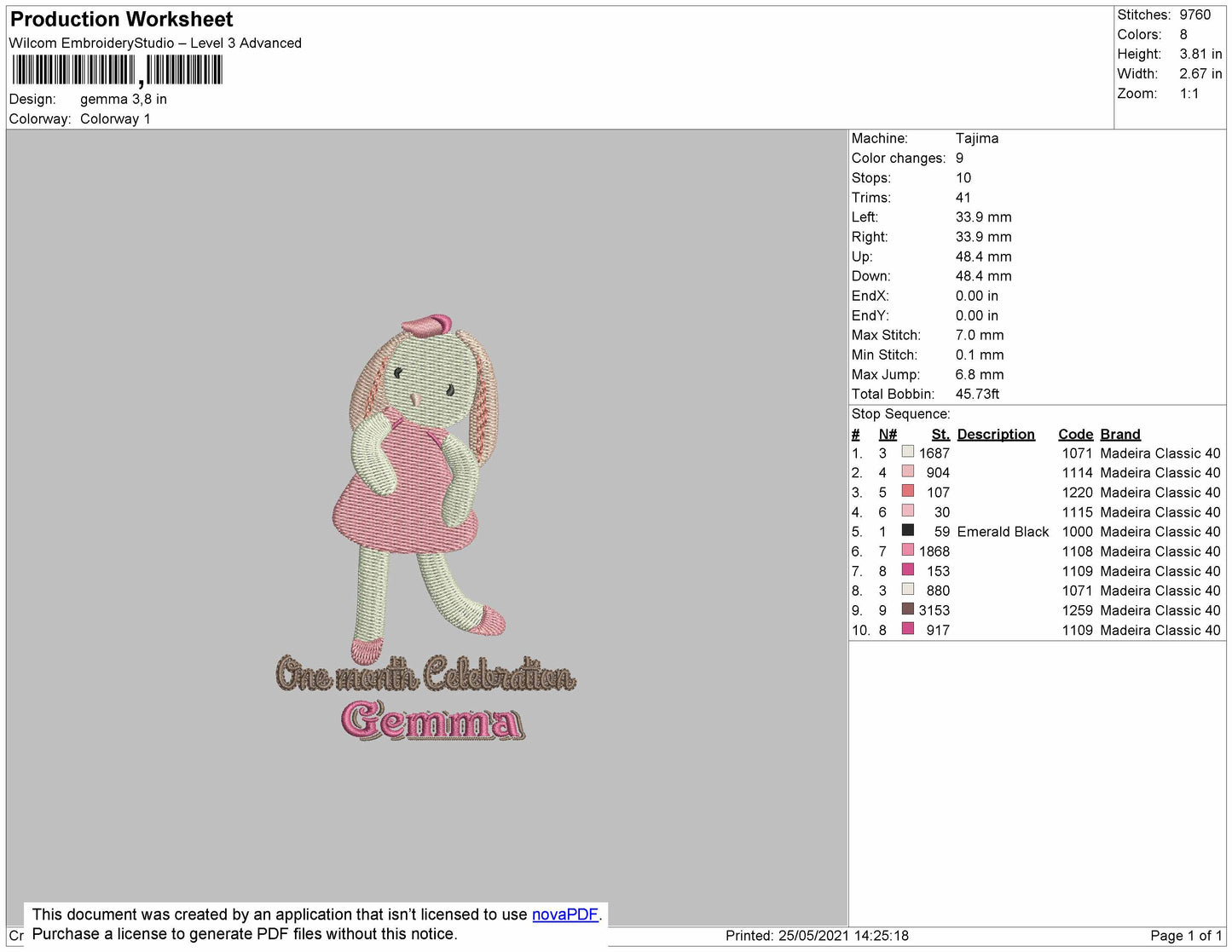Select the bunny embroidery design preview

[426, 528]
